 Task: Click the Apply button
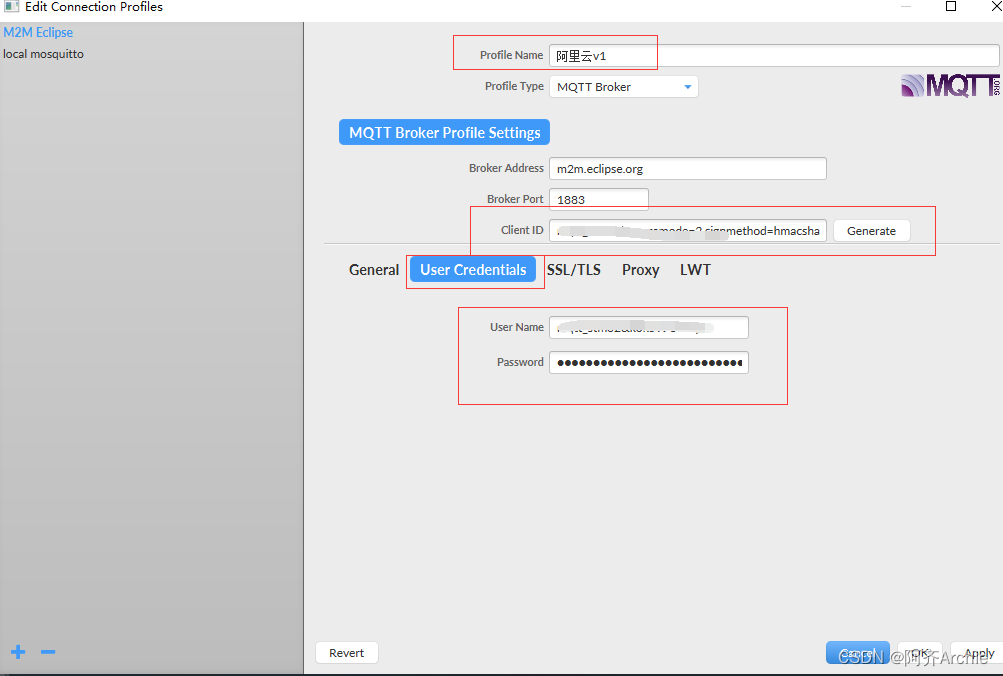[976, 653]
